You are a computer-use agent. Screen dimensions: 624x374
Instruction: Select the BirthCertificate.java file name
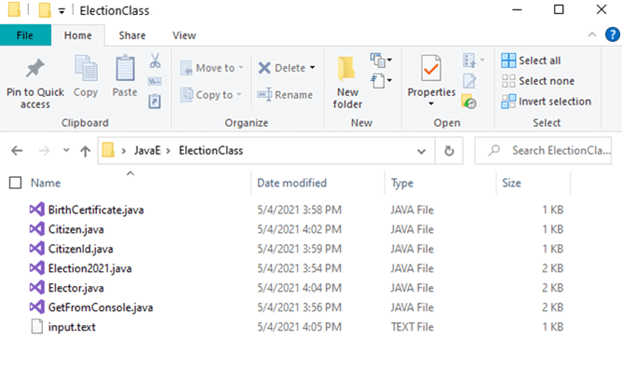[x=96, y=210]
